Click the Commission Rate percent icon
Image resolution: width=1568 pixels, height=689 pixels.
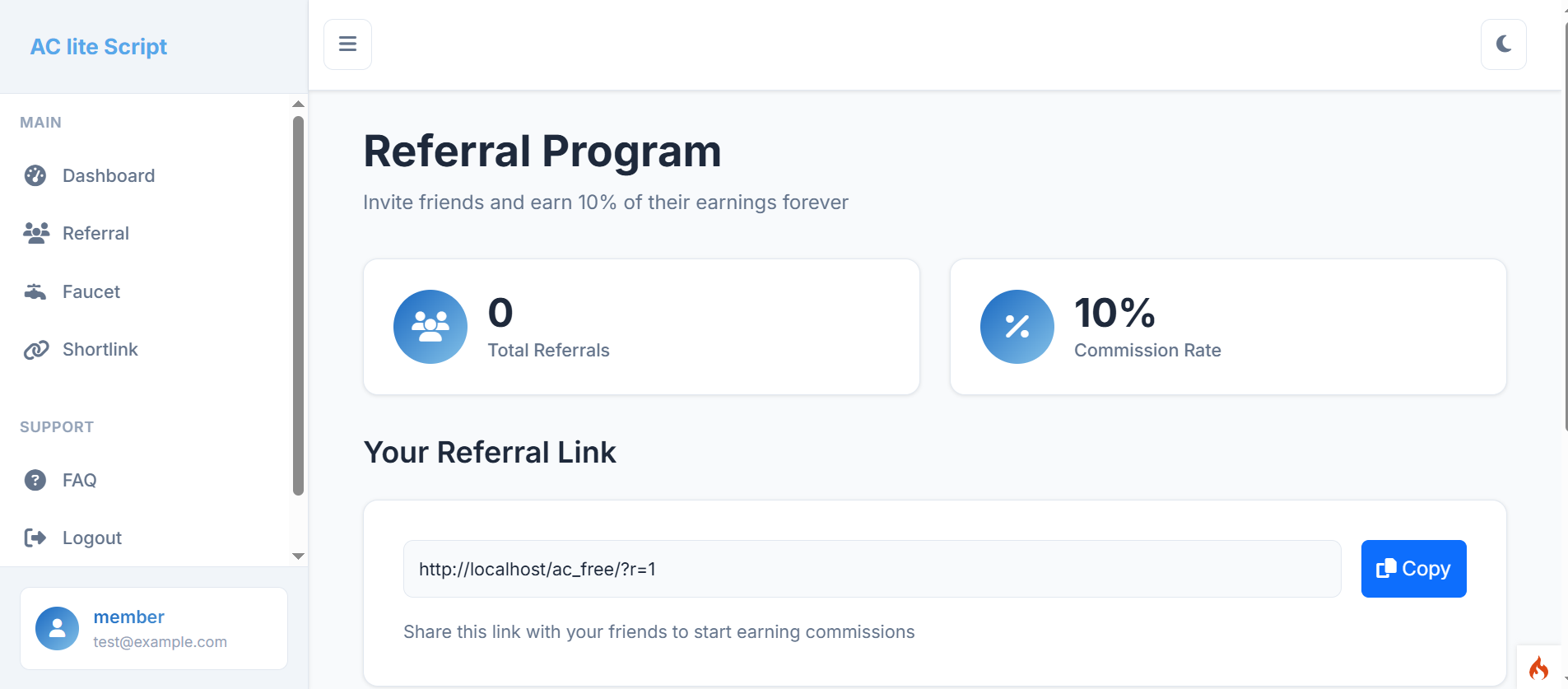[1017, 327]
